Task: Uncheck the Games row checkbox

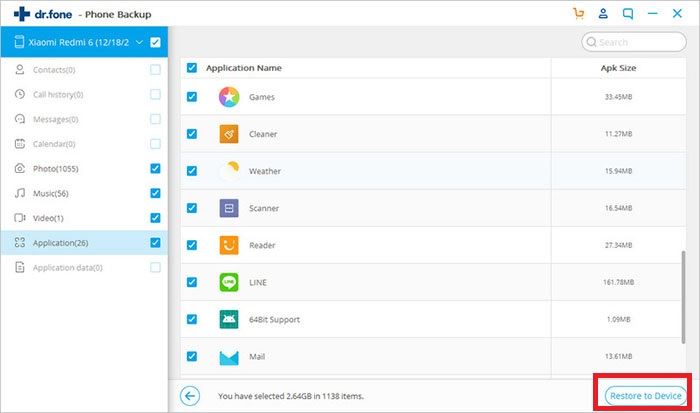Action: click(192, 97)
